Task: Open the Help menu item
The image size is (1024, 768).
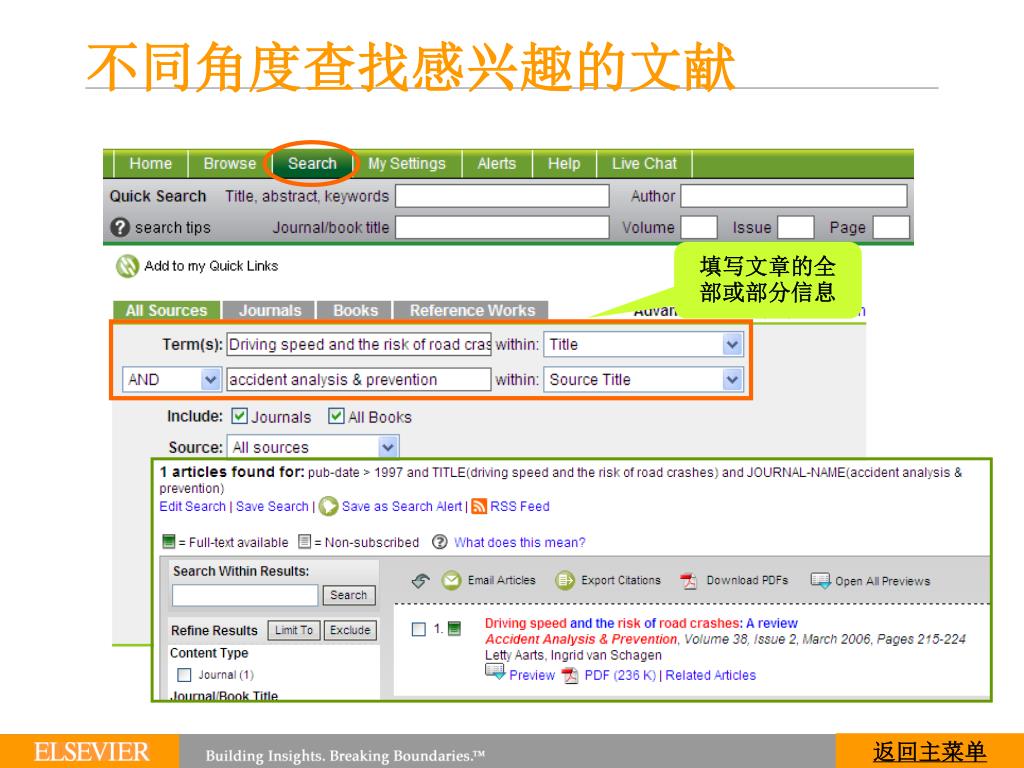Action: [564, 163]
